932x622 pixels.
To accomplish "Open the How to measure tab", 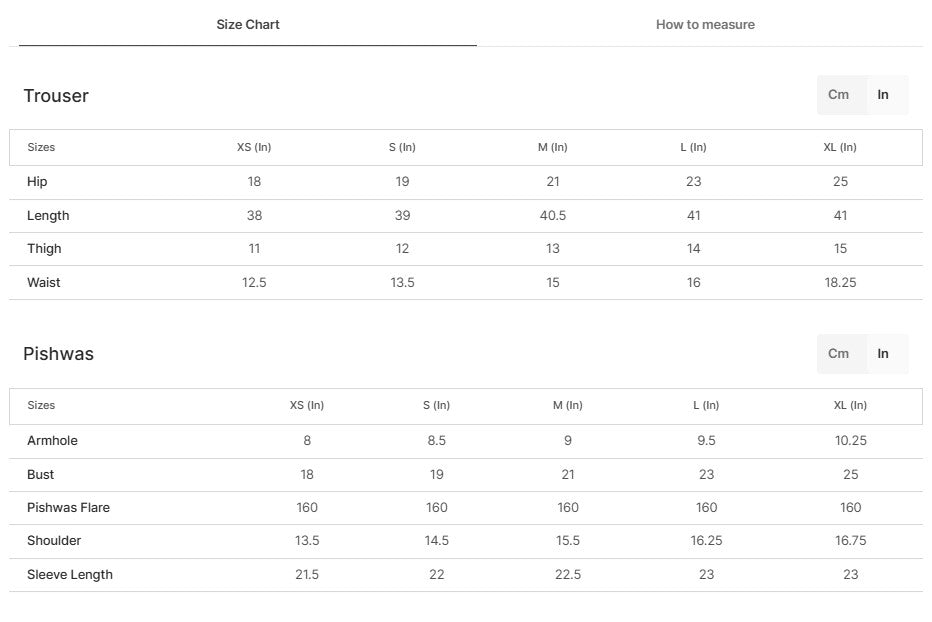I will pos(705,24).
